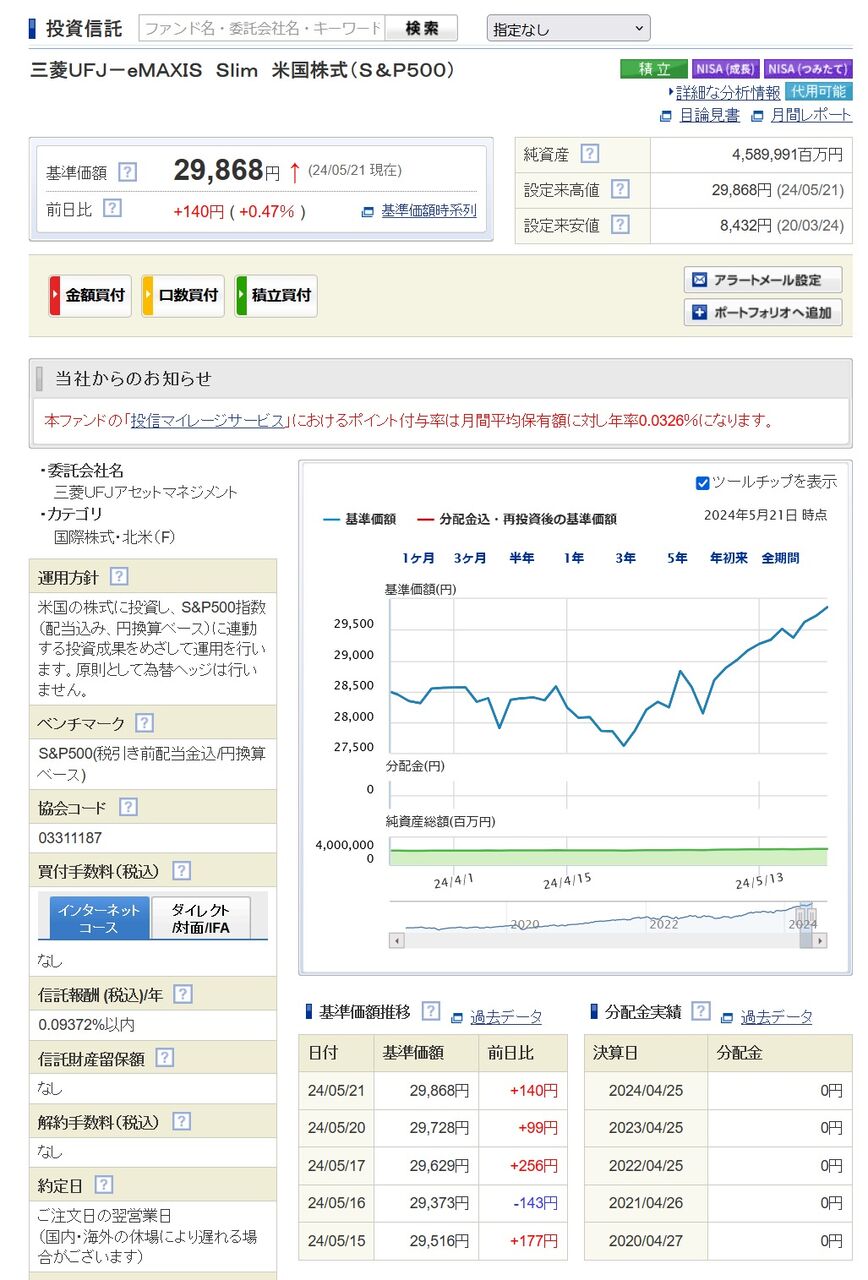
Task: Open help icon next to 純資産
Action: point(590,153)
